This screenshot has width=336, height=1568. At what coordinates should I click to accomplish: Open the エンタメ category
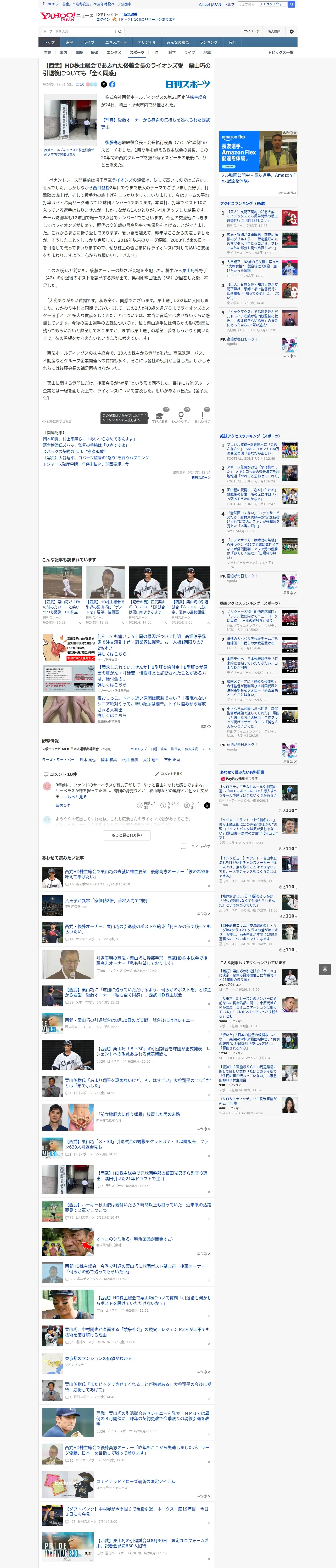[x=114, y=52]
